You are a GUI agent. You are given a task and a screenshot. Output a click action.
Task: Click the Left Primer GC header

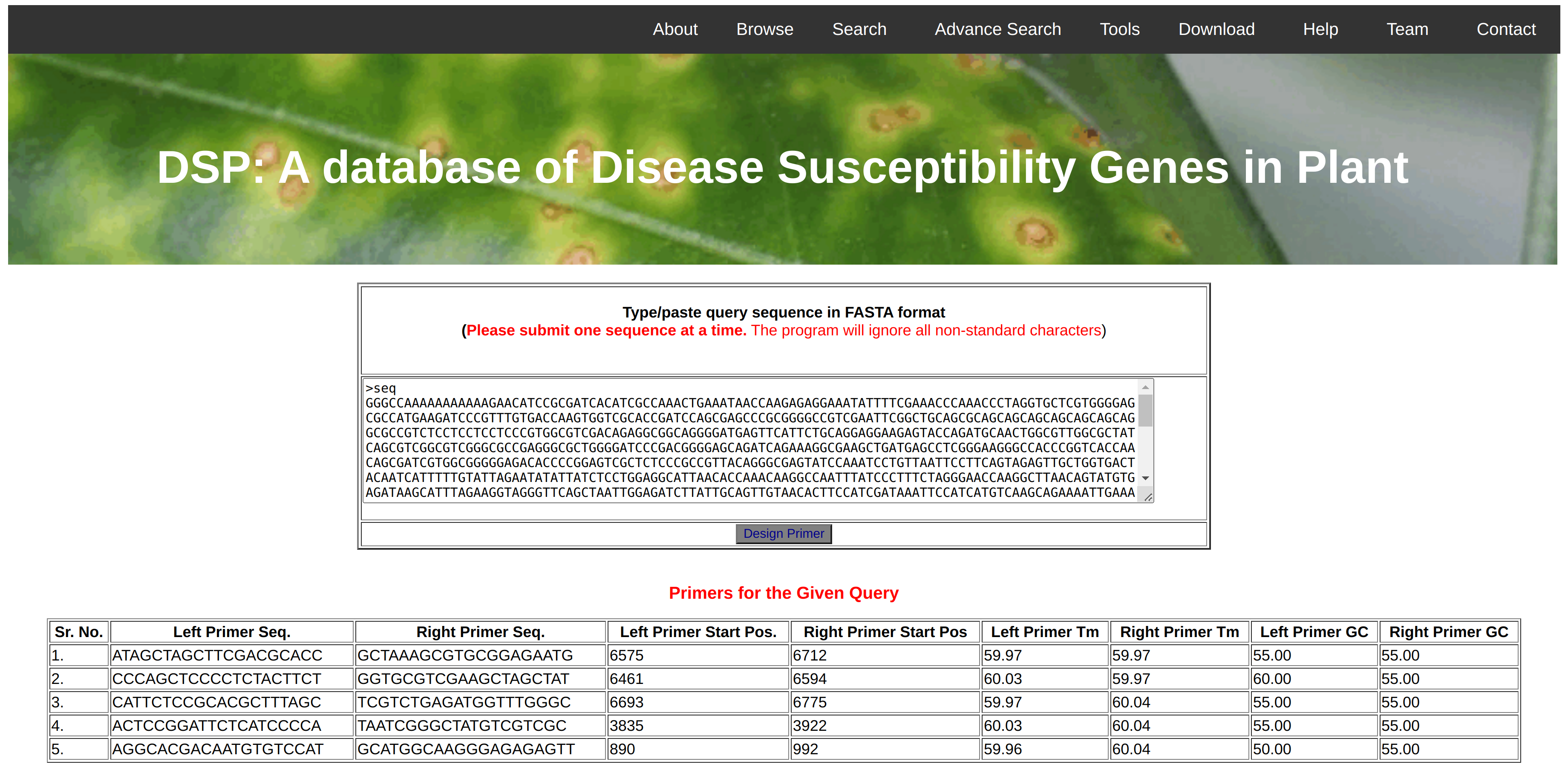1314,632
